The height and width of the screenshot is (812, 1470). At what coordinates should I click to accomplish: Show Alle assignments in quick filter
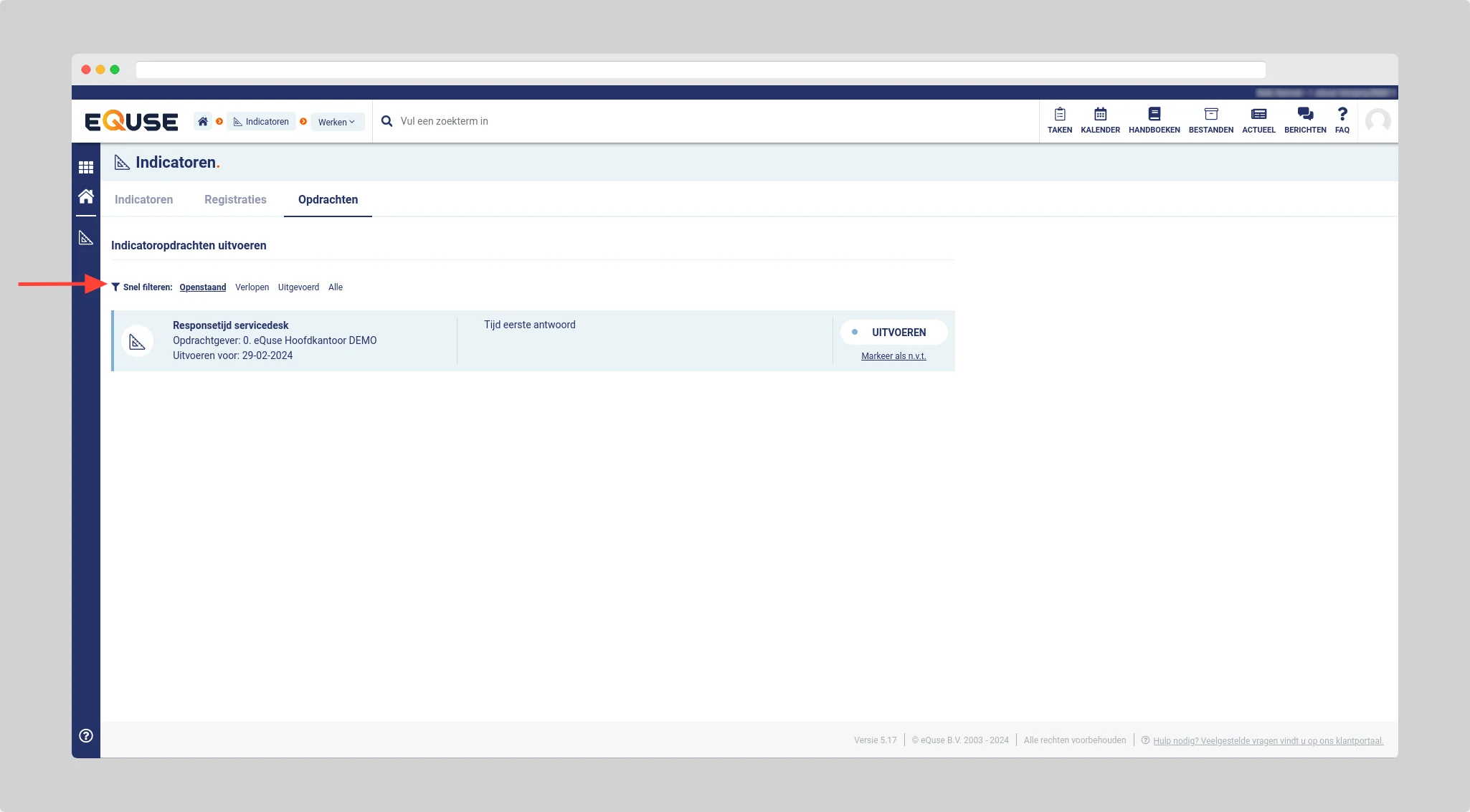pos(336,287)
